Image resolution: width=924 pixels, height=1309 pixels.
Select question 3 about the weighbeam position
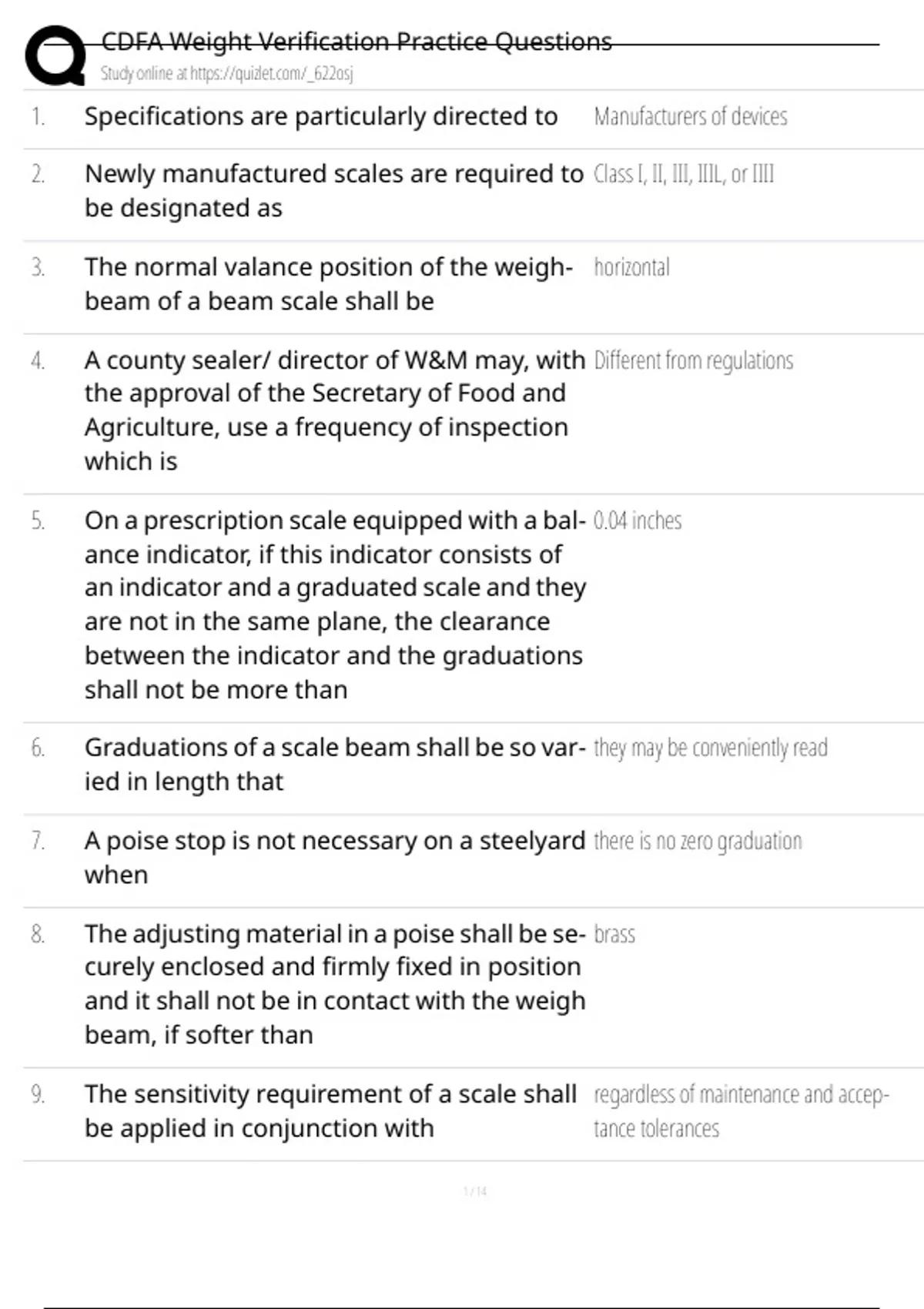(329, 283)
